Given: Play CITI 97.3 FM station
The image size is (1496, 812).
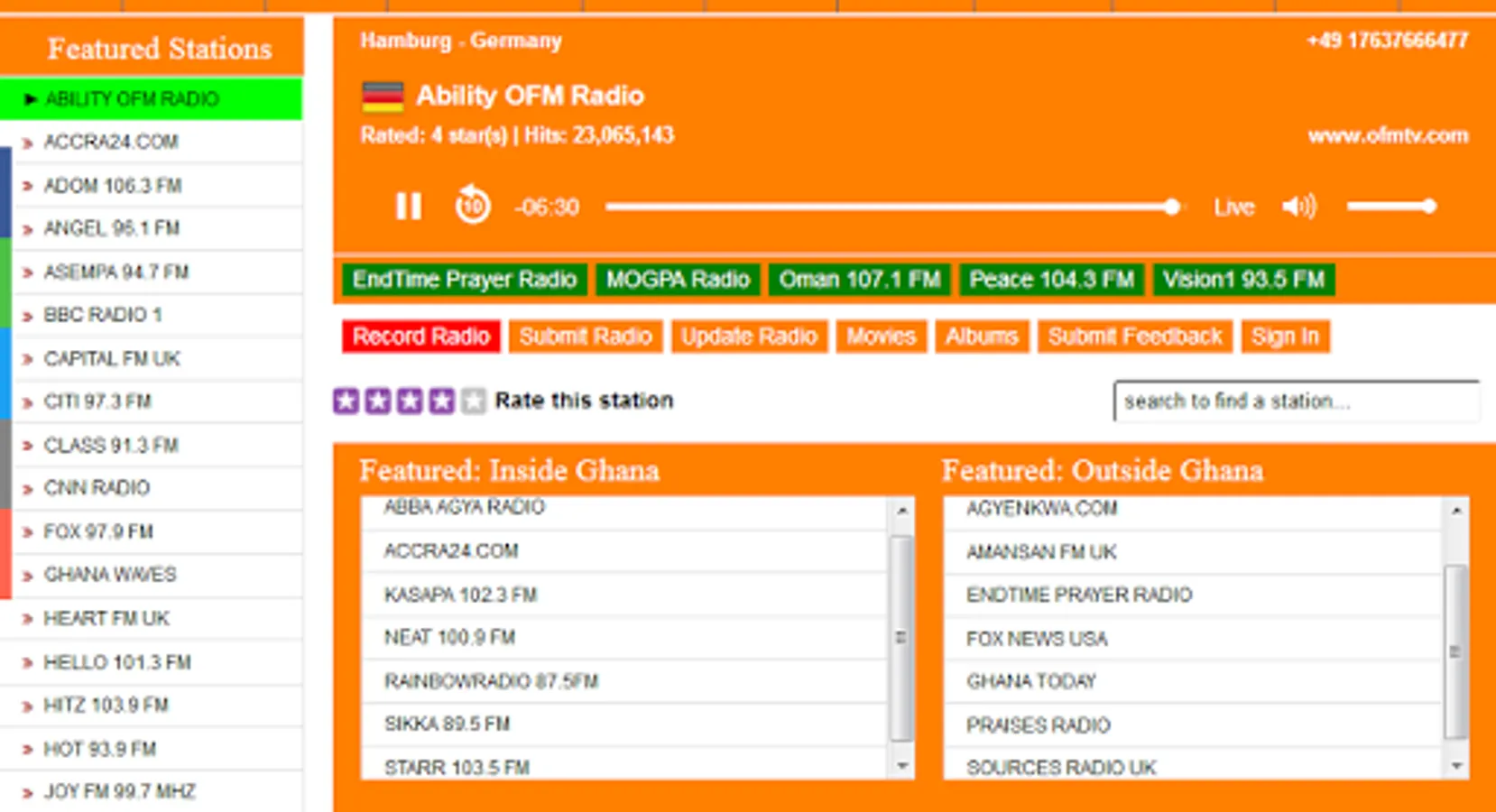Looking at the screenshot, I should pyautogui.click(x=152, y=401).
